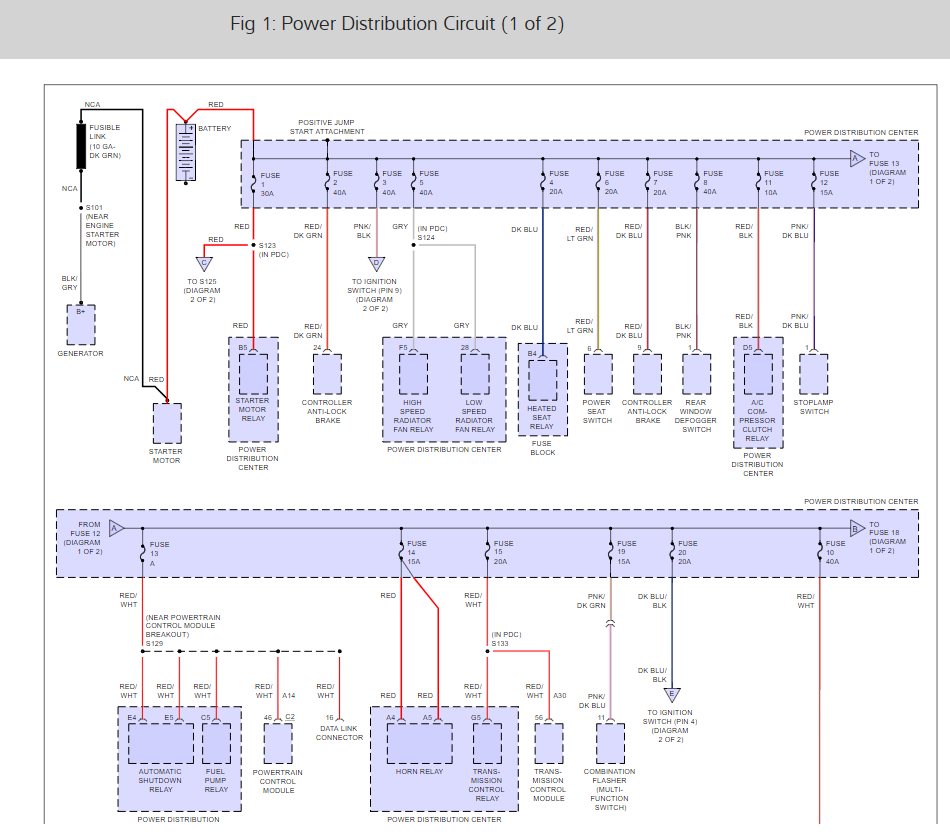The width and height of the screenshot is (950, 836).
Task: Click triangle connector E to ignition switch
Action: (672, 695)
